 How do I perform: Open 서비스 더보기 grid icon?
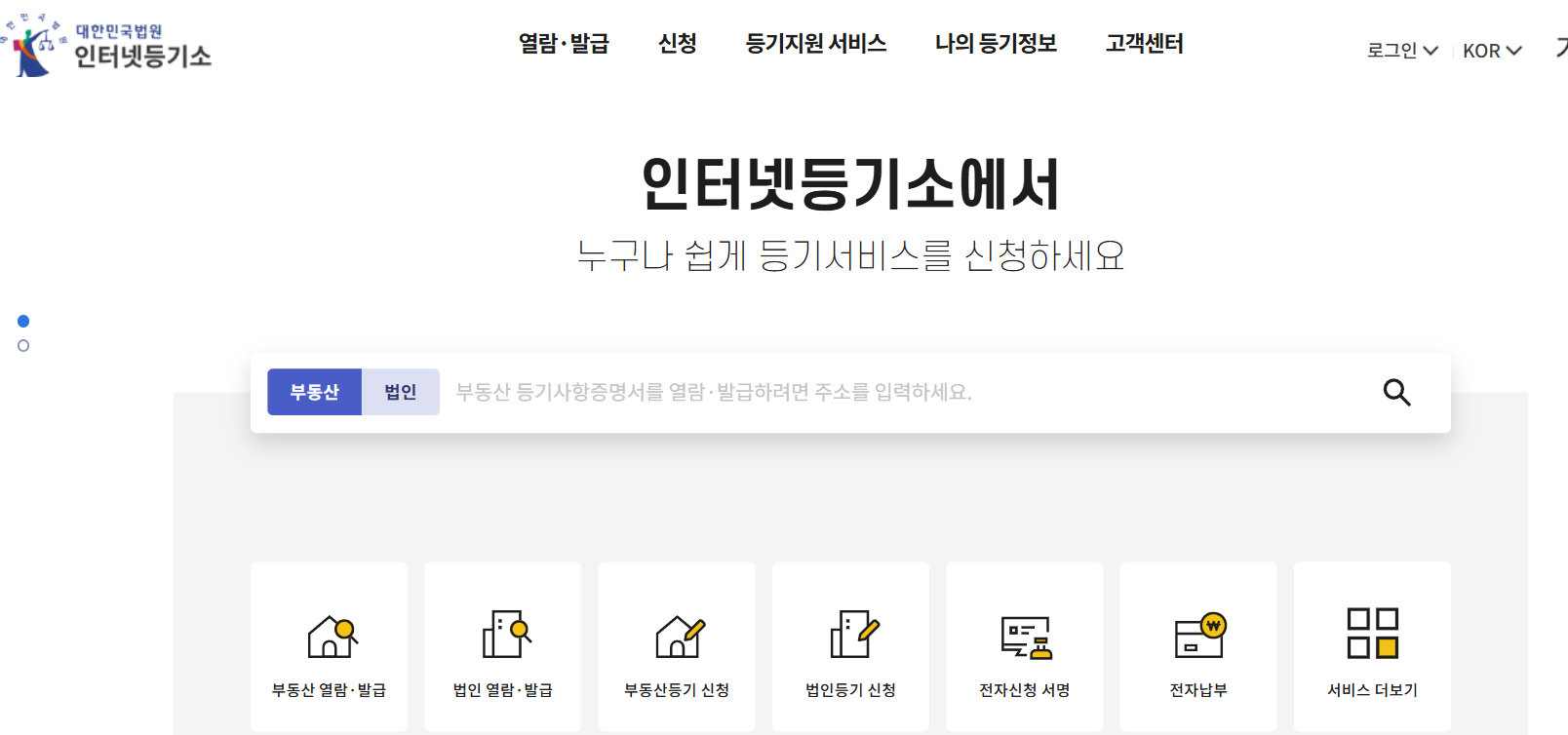tap(1373, 633)
